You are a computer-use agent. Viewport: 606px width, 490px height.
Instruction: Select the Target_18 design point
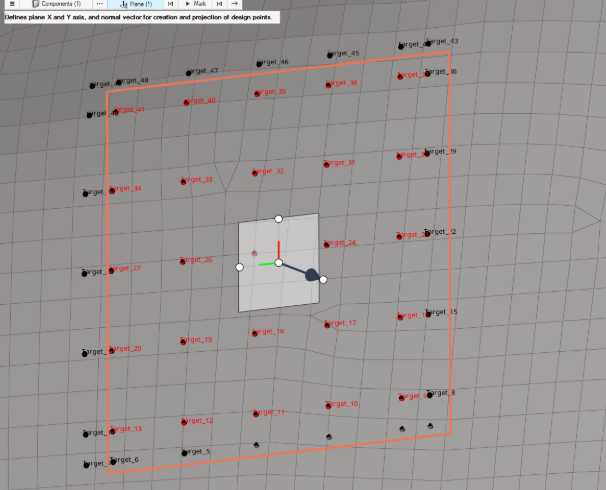[255, 333]
